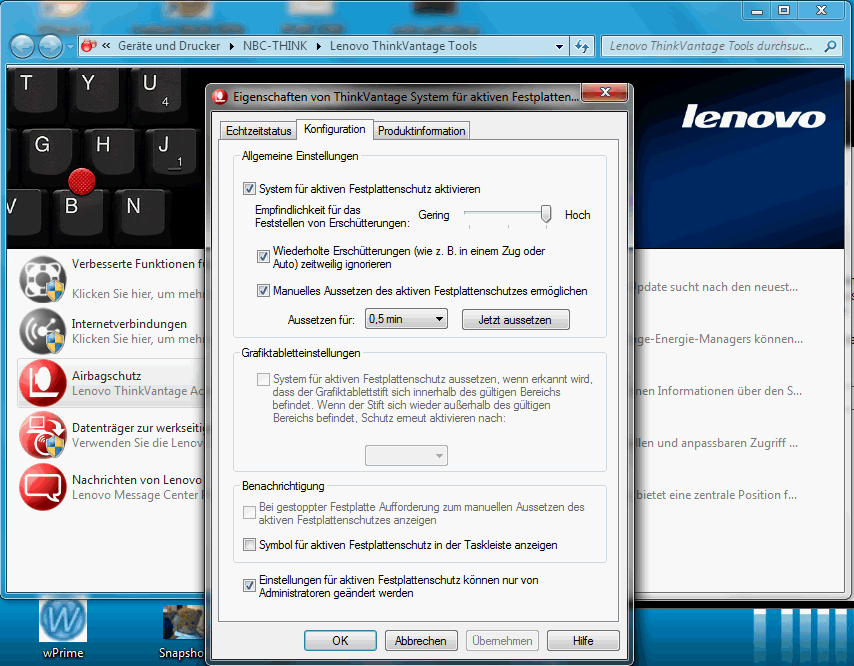Click the back navigation arrow in Explorer
The height and width of the screenshot is (666, 854).
tap(23, 46)
